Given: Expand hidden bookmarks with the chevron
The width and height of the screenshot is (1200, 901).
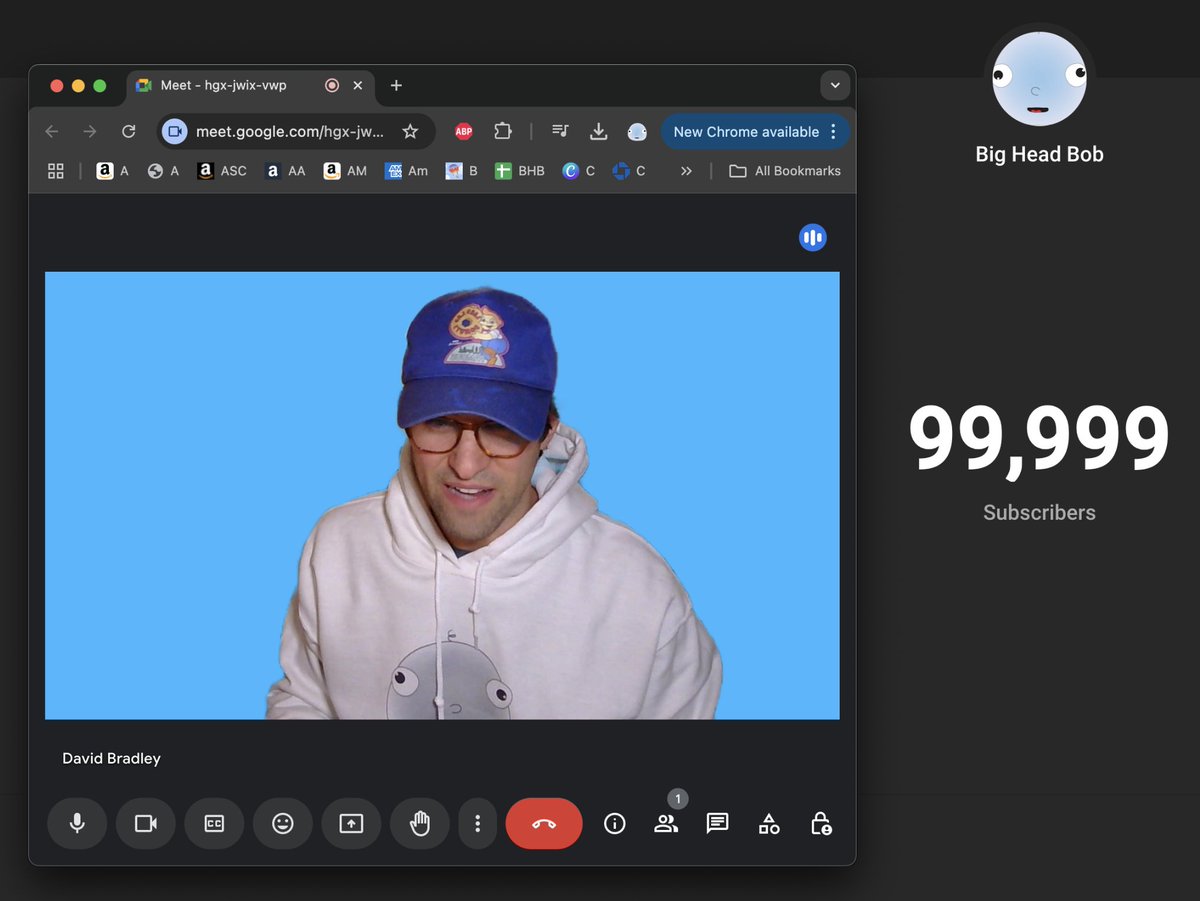Looking at the screenshot, I should pyautogui.click(x=686, y=171).
